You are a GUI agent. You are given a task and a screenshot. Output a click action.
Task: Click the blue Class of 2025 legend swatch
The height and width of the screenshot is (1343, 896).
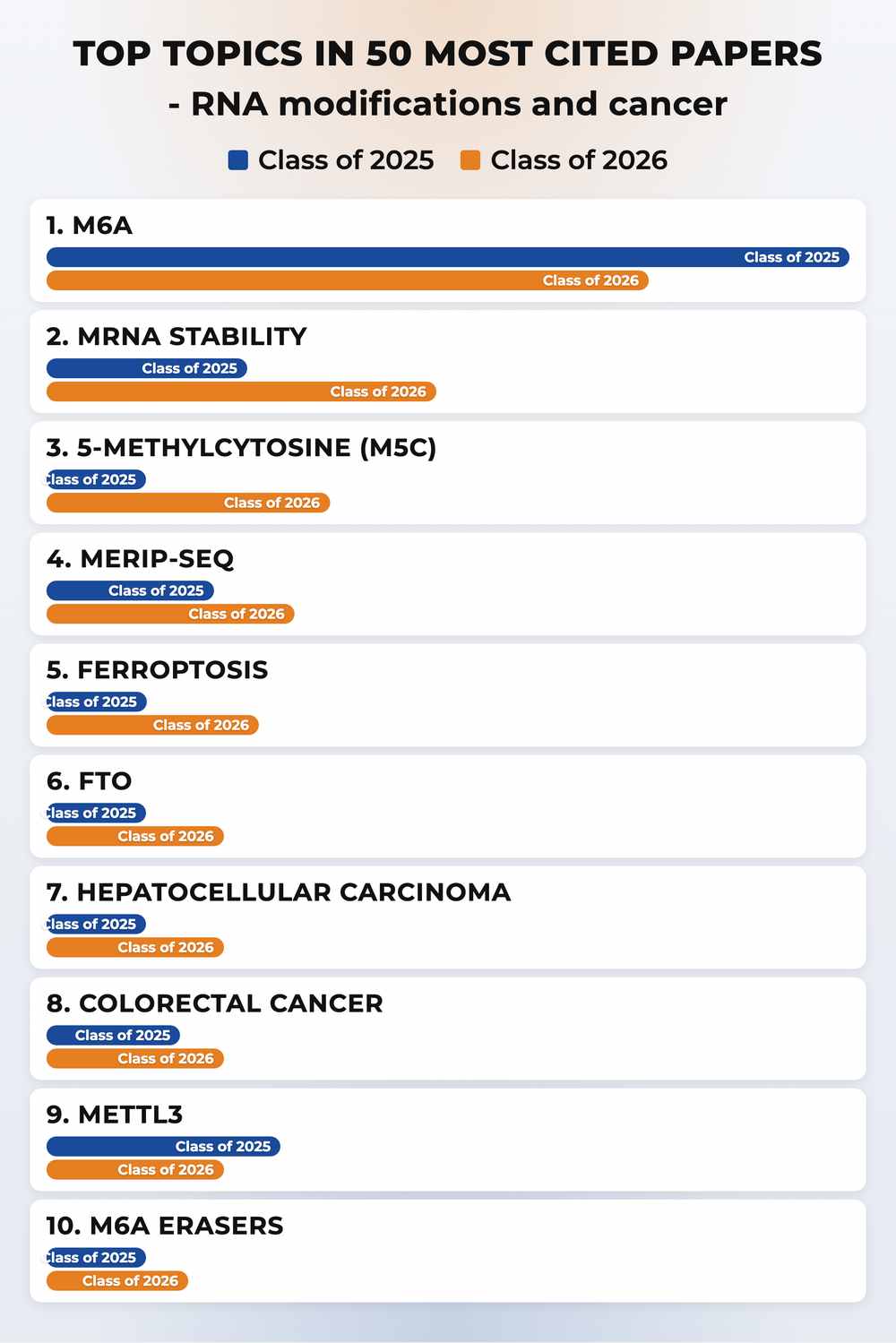(x=237, y=160)
